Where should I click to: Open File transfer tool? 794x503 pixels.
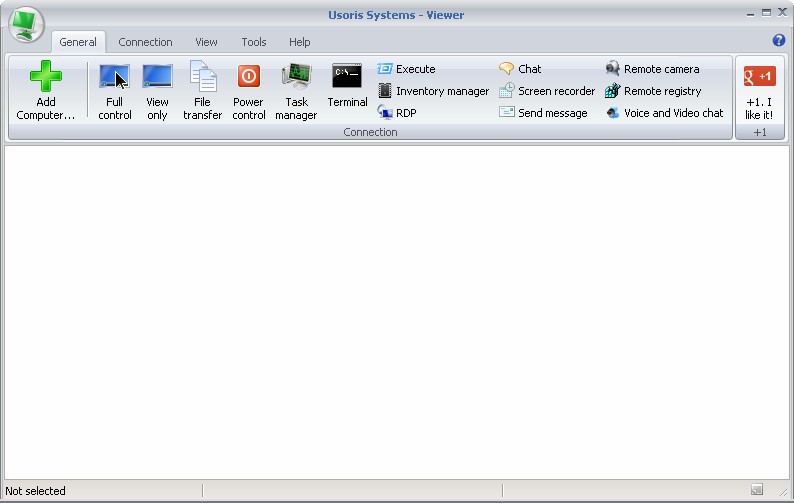coord(203,91)
